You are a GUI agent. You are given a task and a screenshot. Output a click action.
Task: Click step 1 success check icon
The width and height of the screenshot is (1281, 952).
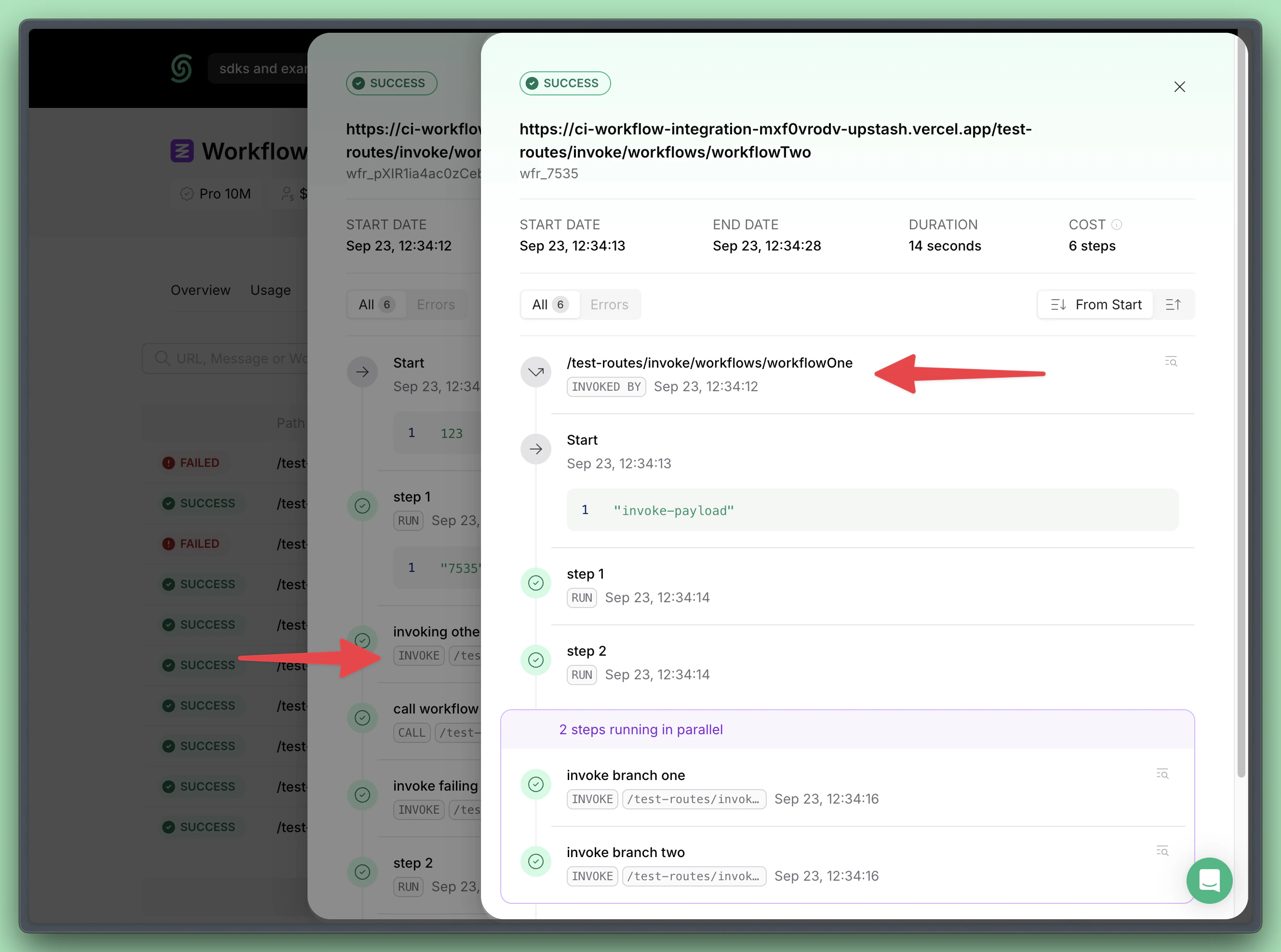(x=535, y=583)
